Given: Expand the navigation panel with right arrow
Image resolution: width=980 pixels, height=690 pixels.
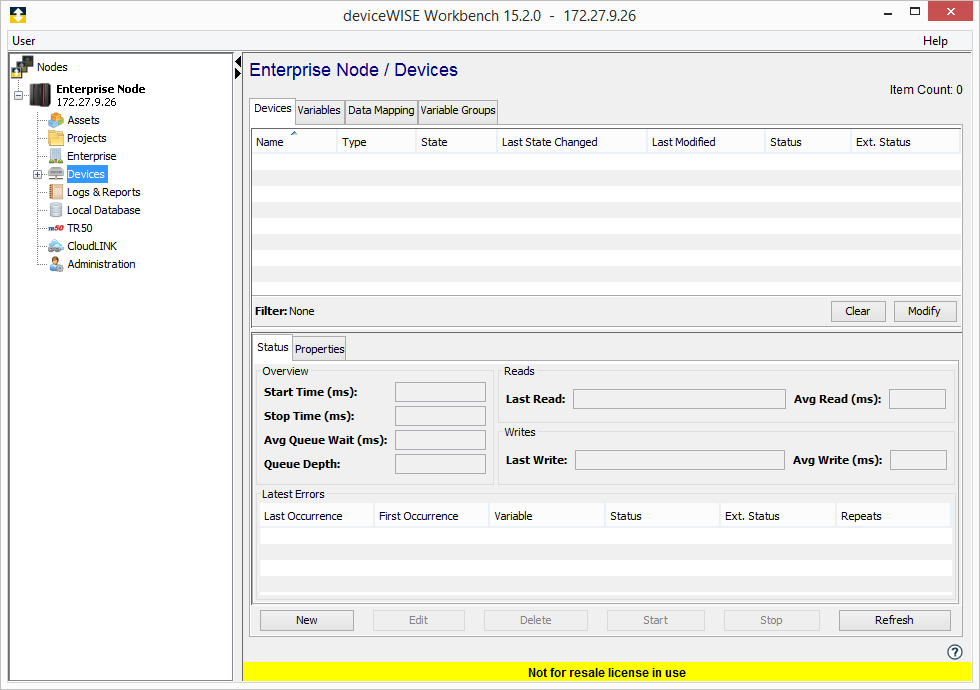Looking at the screenshot, I should [x=238, y=74].
